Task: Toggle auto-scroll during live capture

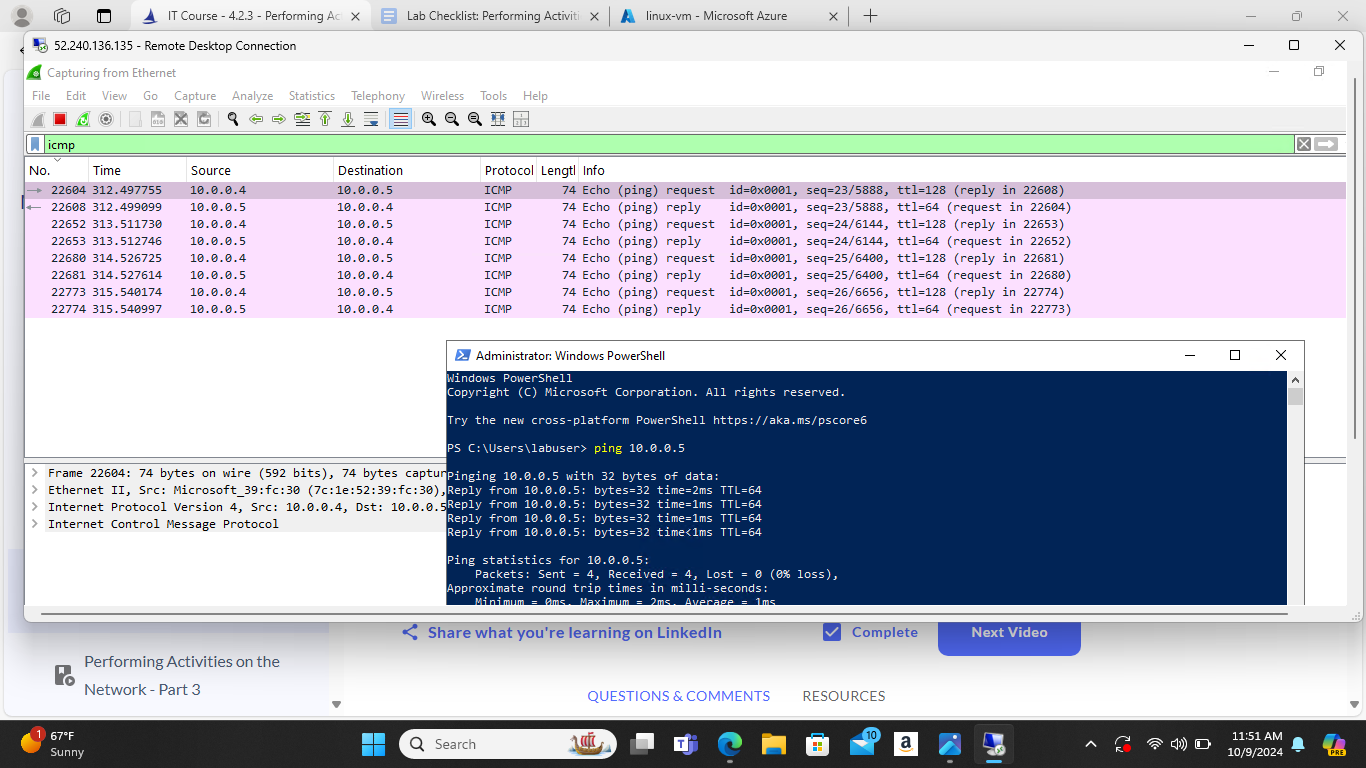Action: pyautogui.click(x=371, y=119)
